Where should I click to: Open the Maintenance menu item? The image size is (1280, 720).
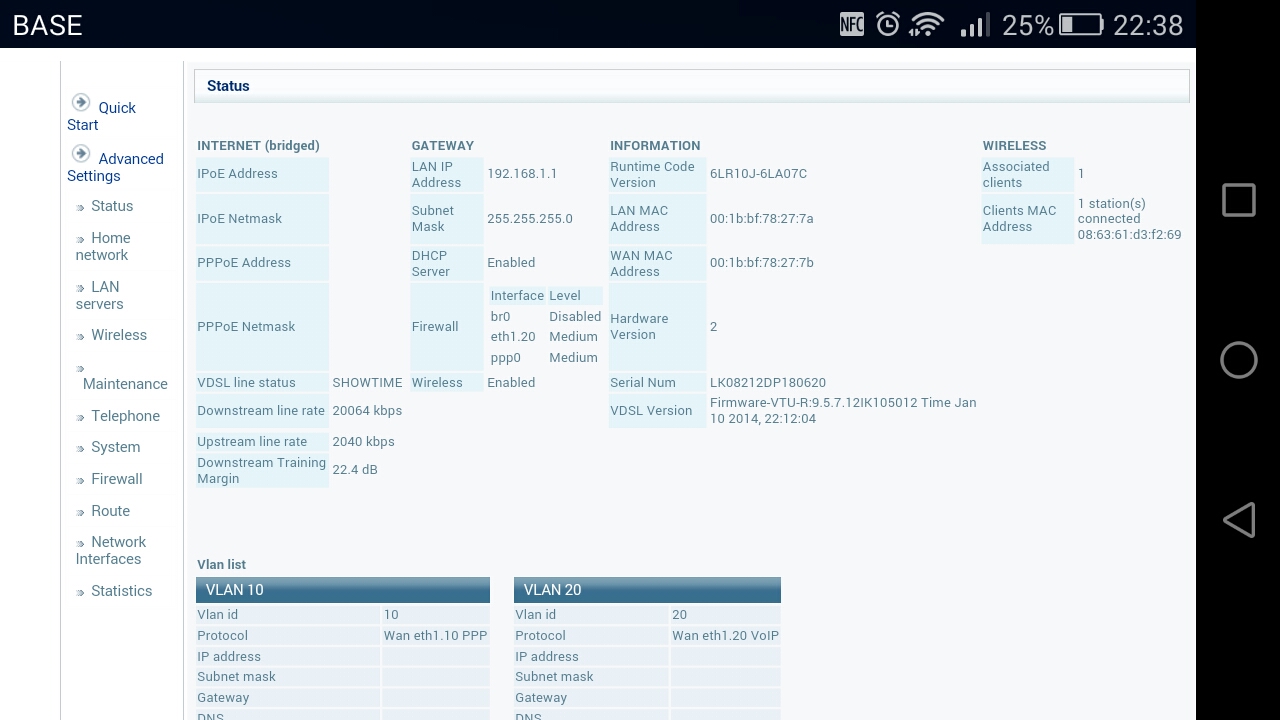(125, 384)
